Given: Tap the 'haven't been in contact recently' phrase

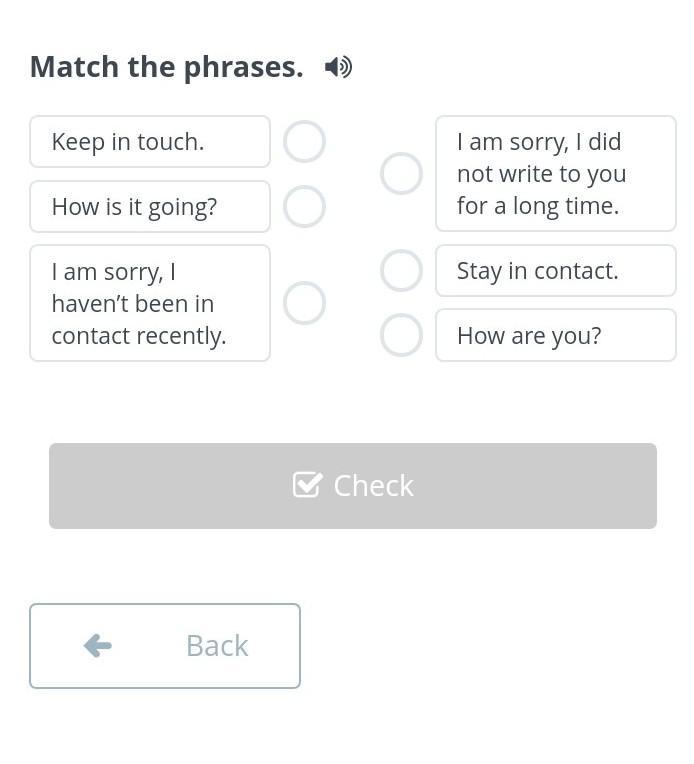Looking at the screenshot, I should point(150,303).
